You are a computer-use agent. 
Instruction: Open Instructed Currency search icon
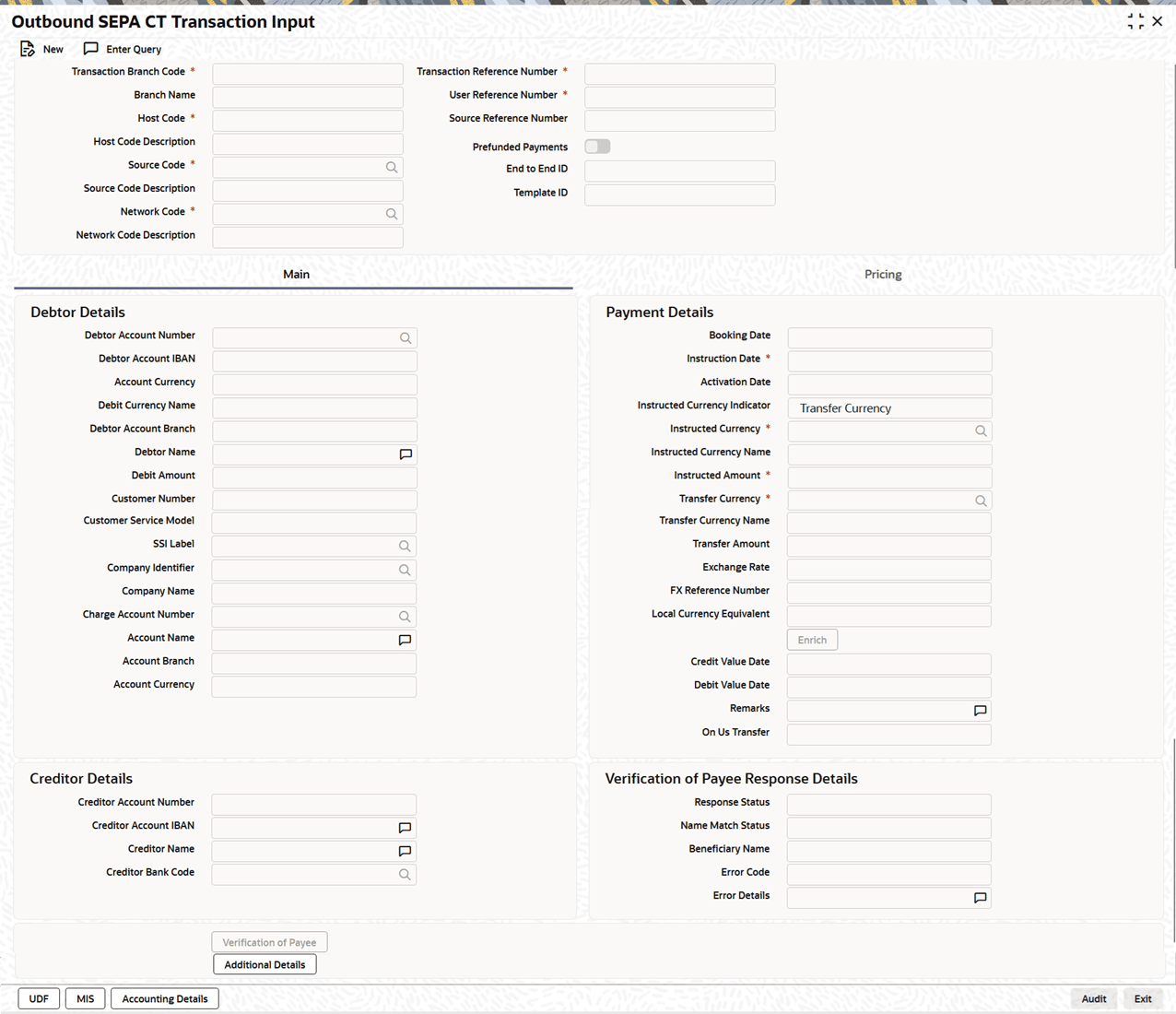pyautogui.click(x=981, y=431)
